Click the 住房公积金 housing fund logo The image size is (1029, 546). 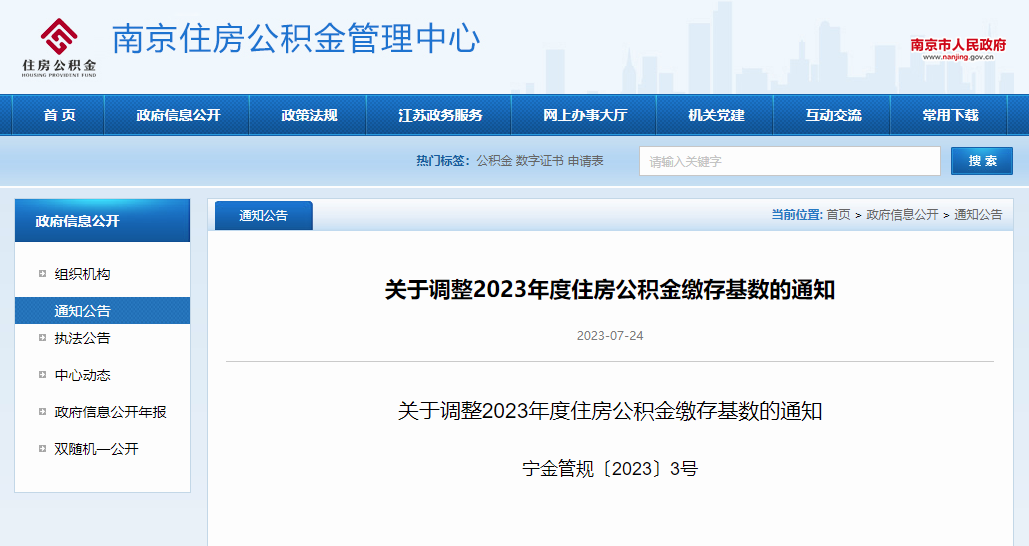tap(59, 47)
